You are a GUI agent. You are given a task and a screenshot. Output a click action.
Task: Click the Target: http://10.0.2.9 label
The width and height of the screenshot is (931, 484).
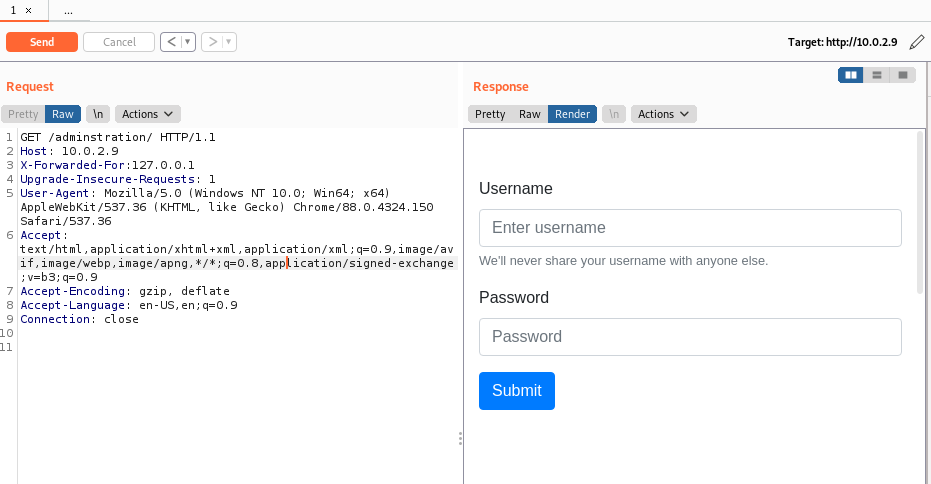coord(842,42)
